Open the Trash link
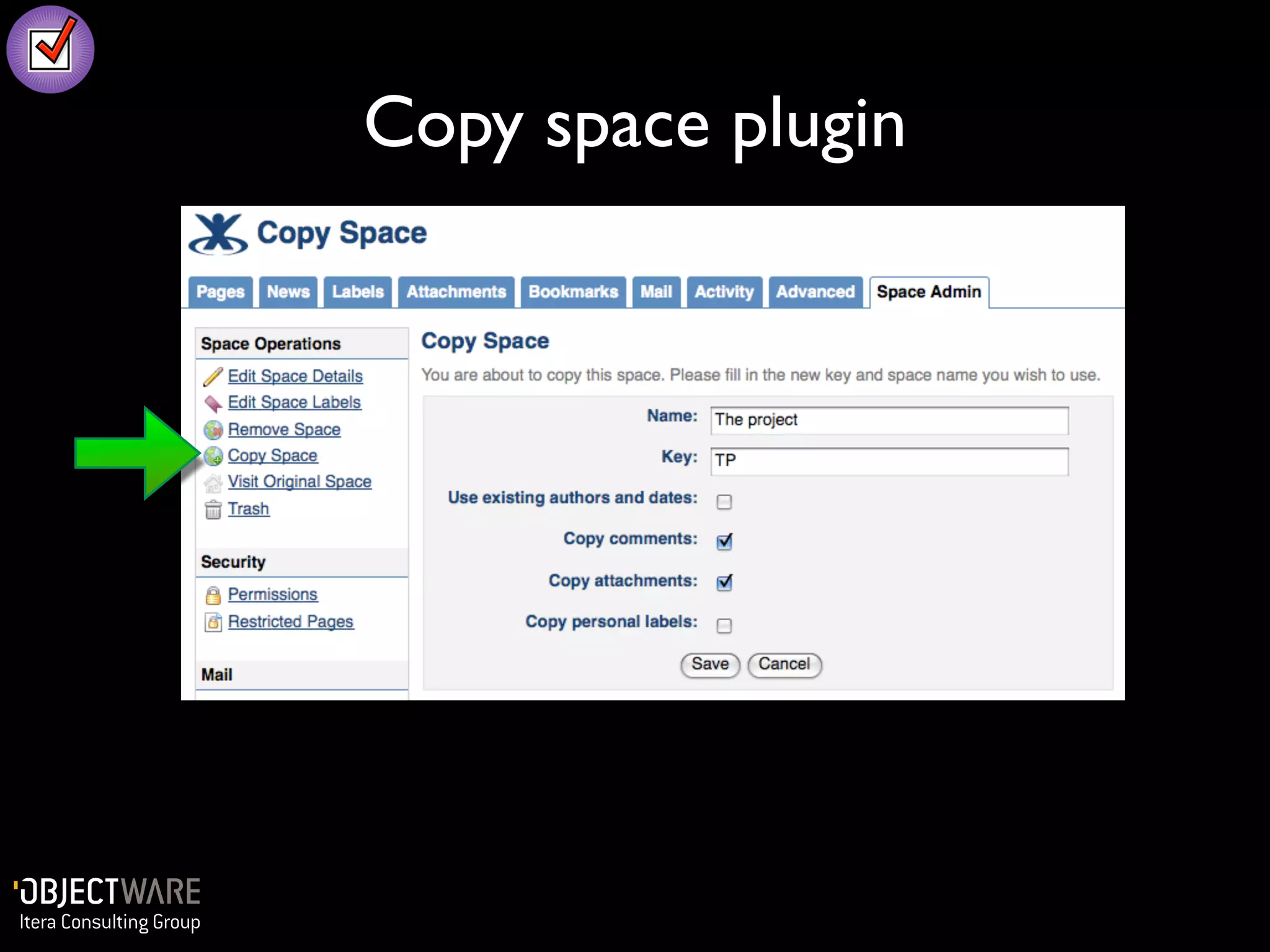 tap(248, 509)
